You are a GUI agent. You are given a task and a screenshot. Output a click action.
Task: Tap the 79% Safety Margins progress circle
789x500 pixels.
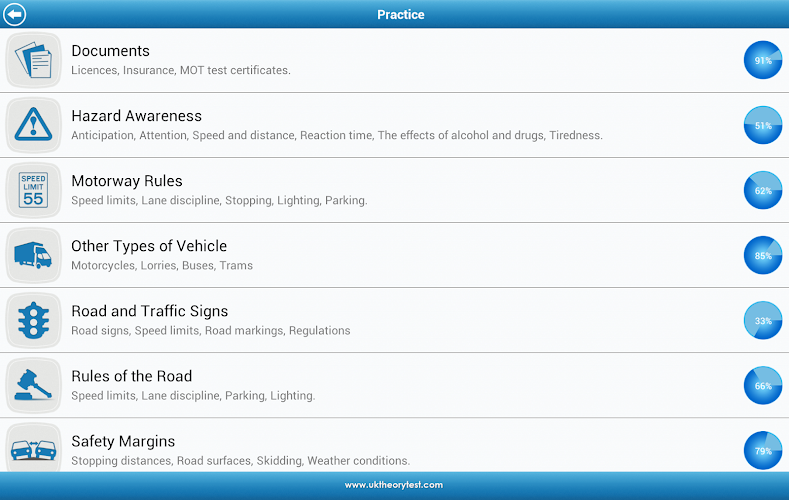pos(763,450)
